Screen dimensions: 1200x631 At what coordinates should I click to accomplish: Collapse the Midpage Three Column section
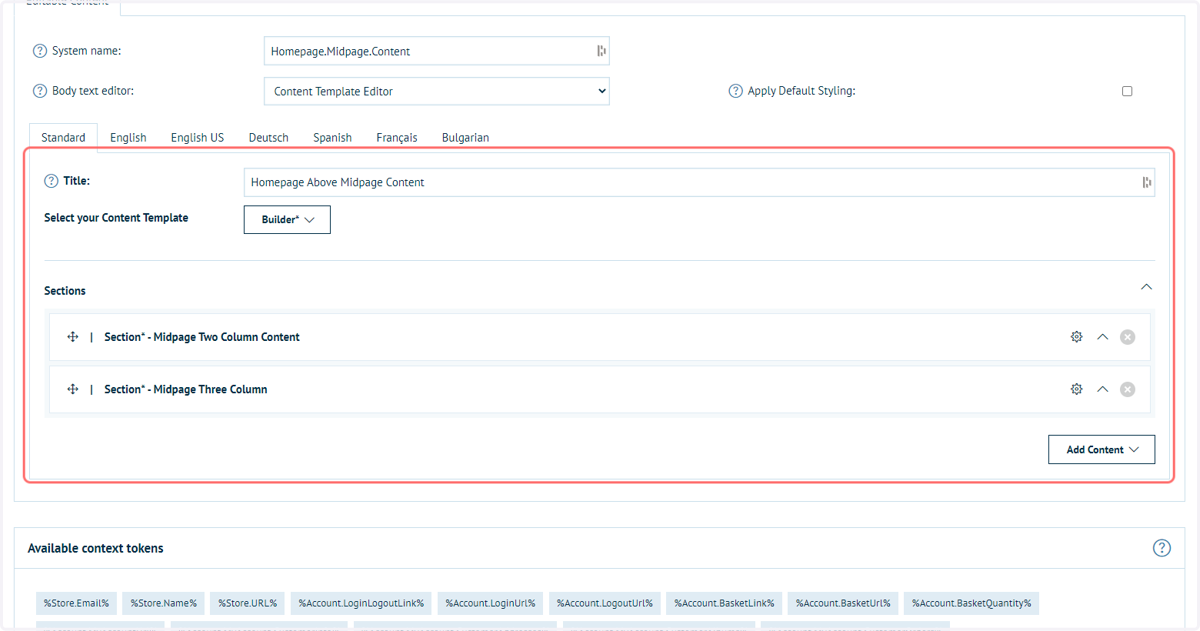click(x=1102, y=389)
